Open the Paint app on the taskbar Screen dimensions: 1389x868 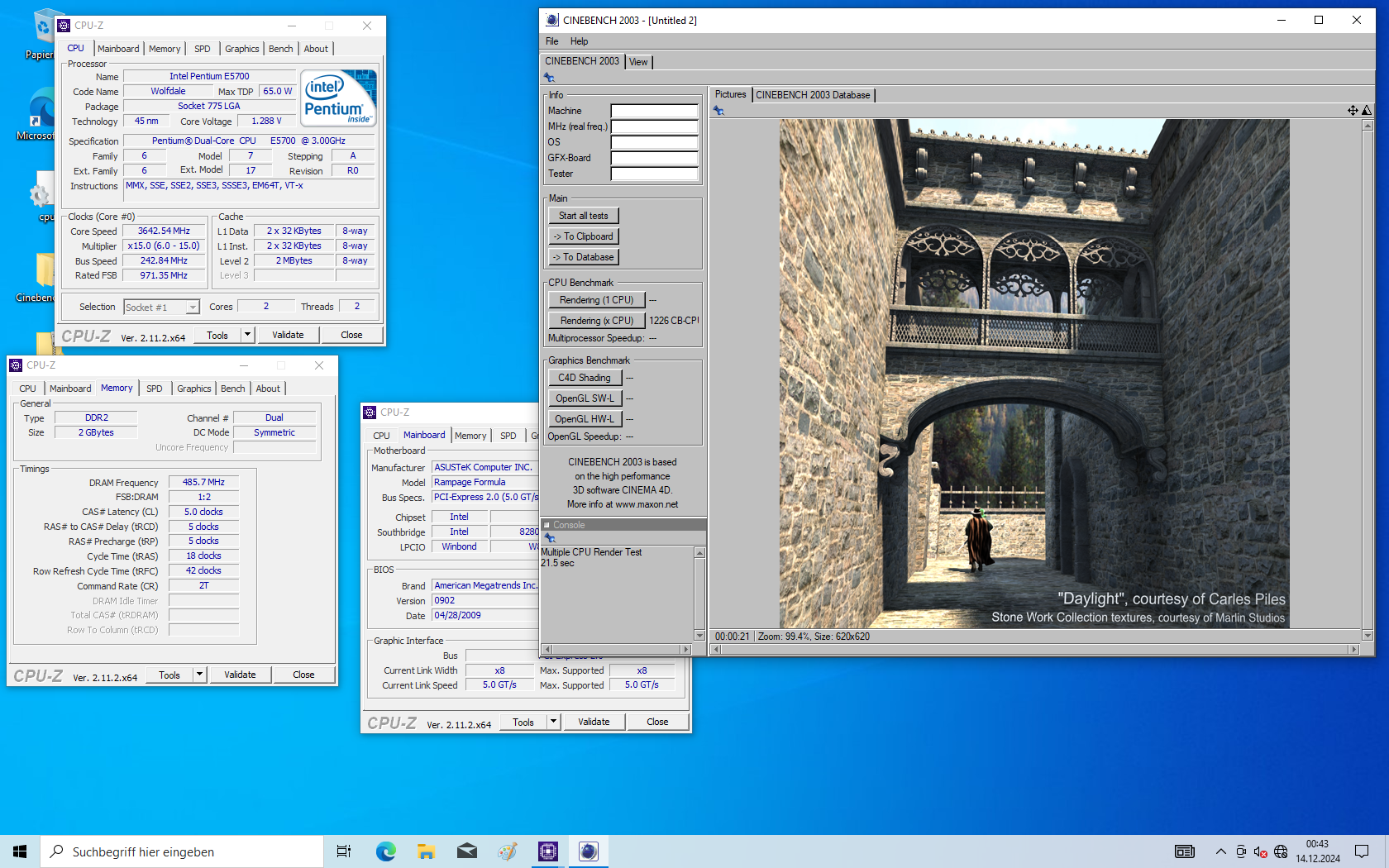[x=508, y=851]
